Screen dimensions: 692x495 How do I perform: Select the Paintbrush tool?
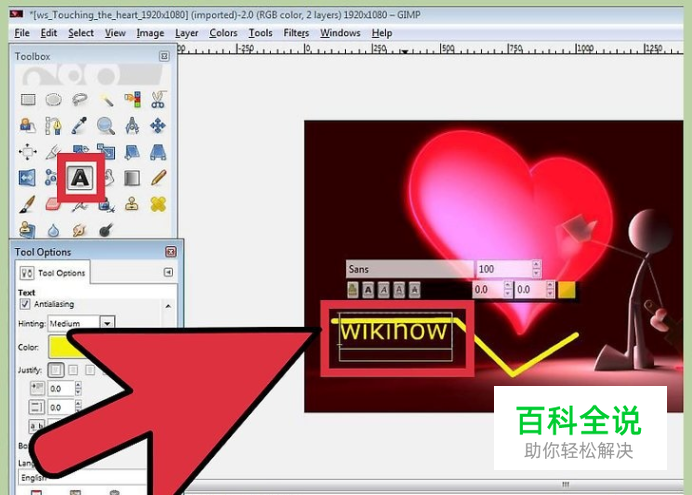pos(28,204)
